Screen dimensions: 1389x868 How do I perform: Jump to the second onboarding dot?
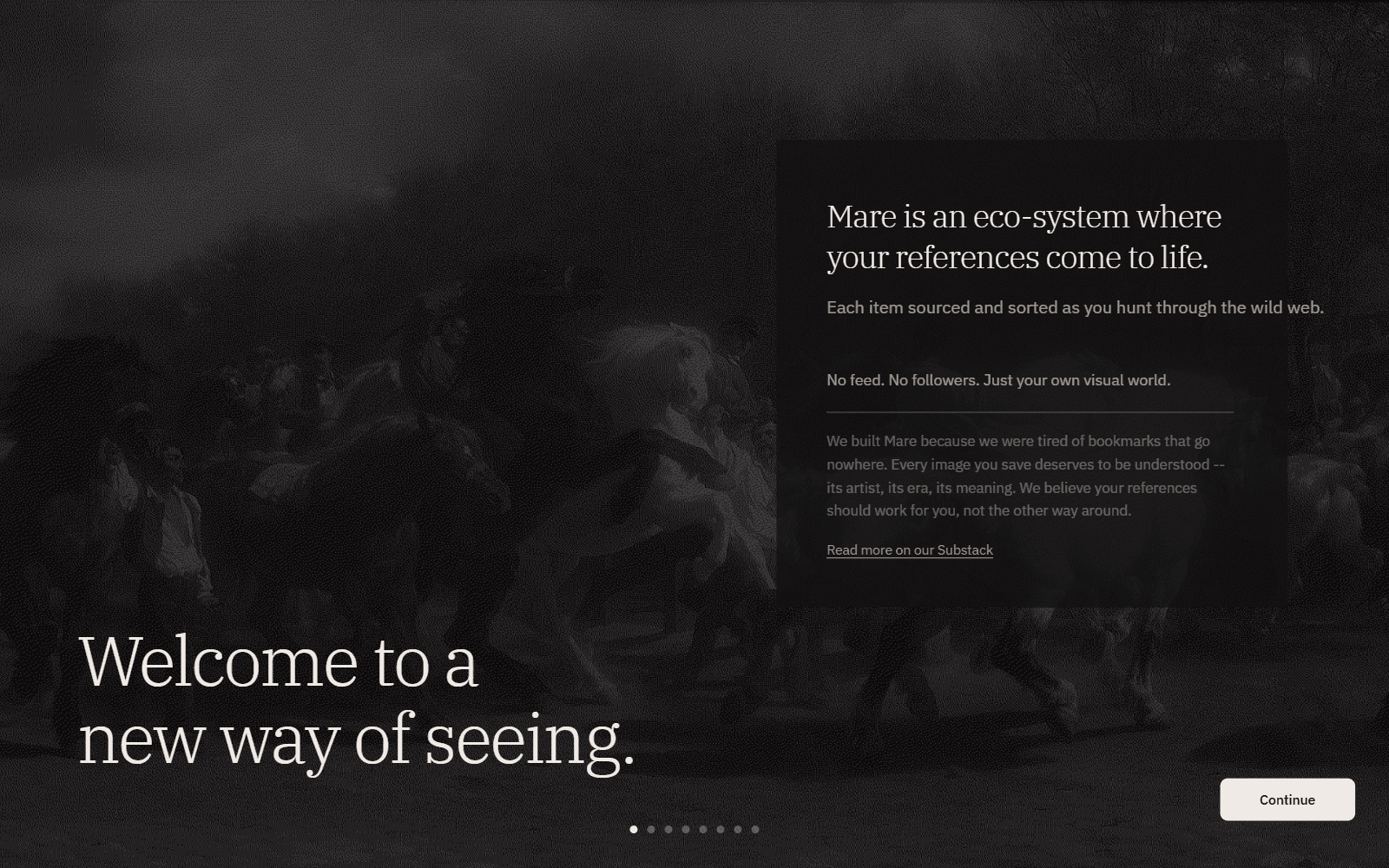click(651, 829)
